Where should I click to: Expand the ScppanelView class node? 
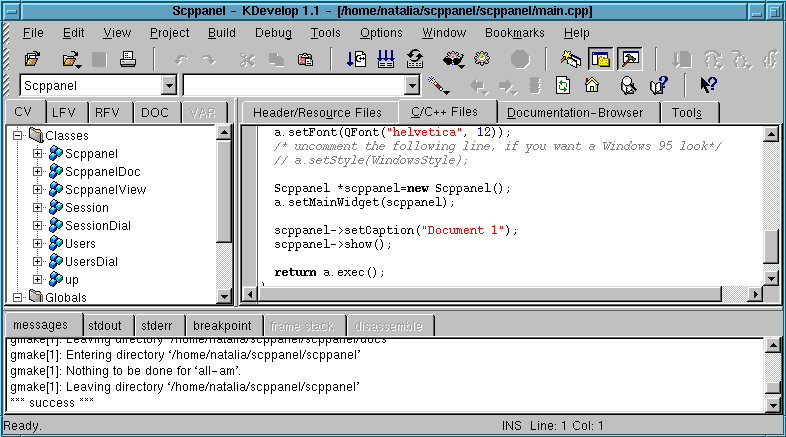(38, 189)
